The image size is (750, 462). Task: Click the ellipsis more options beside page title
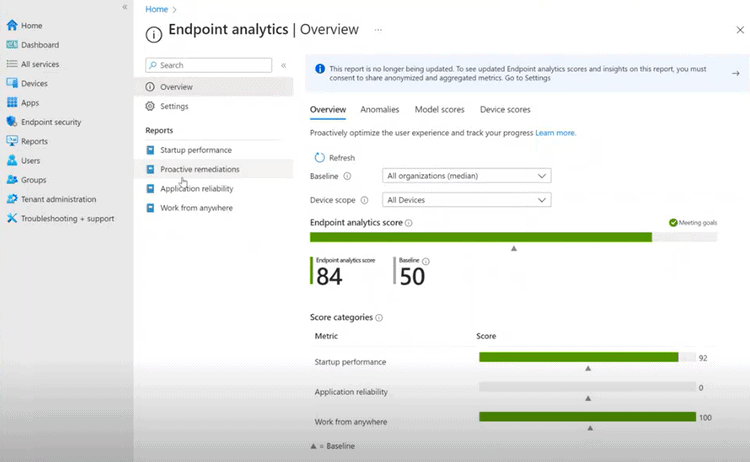[x=378, y=30]
